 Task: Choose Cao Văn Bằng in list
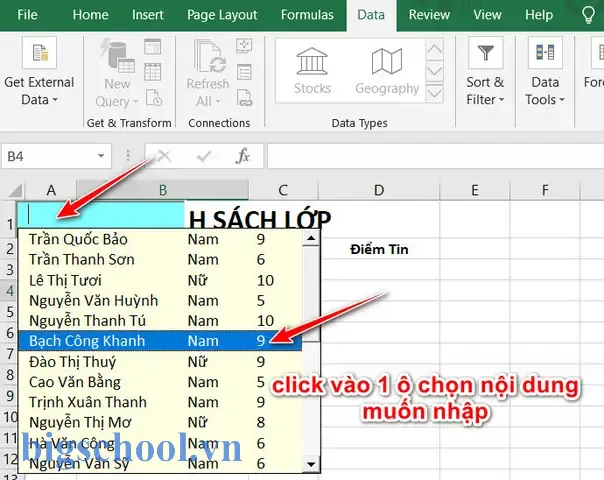click(x=160, y=382)
